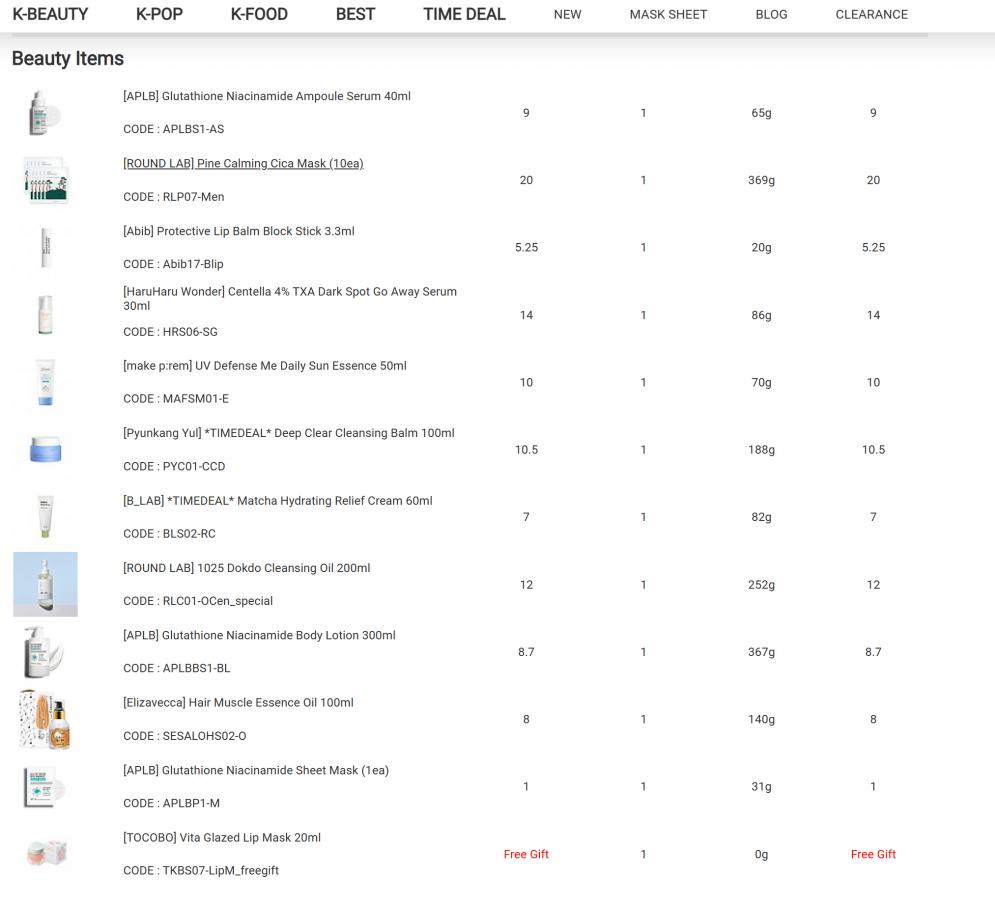995x902 pixels.
Task: Click the Abib Lip Balm Stick thumbnail
Action: click(x=45, y=247)
